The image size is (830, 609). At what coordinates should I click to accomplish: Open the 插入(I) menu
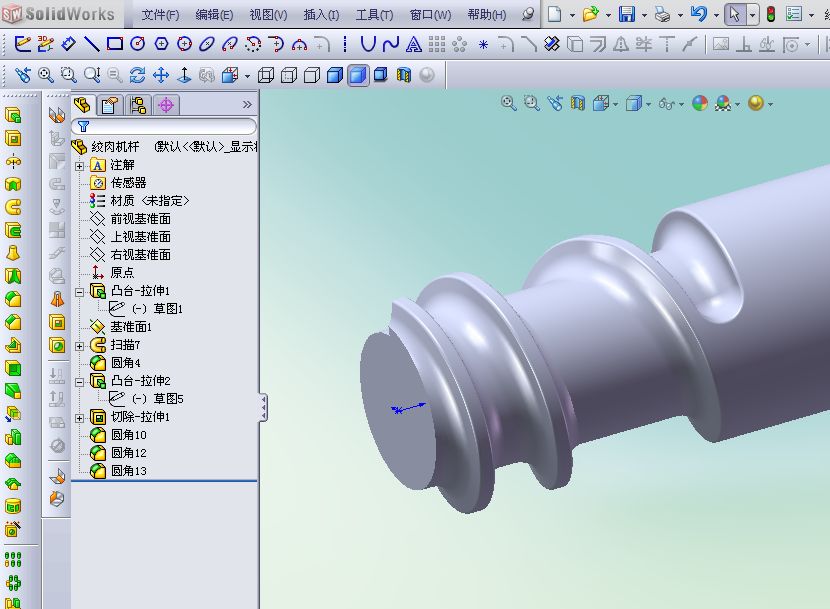click(321, 15)
